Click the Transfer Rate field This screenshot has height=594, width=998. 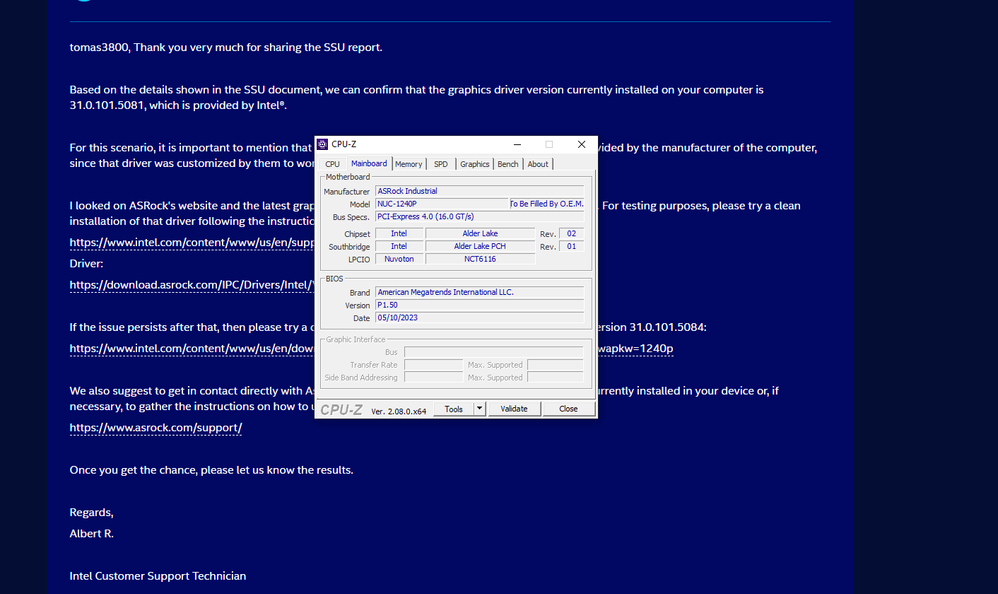[433, 365]
